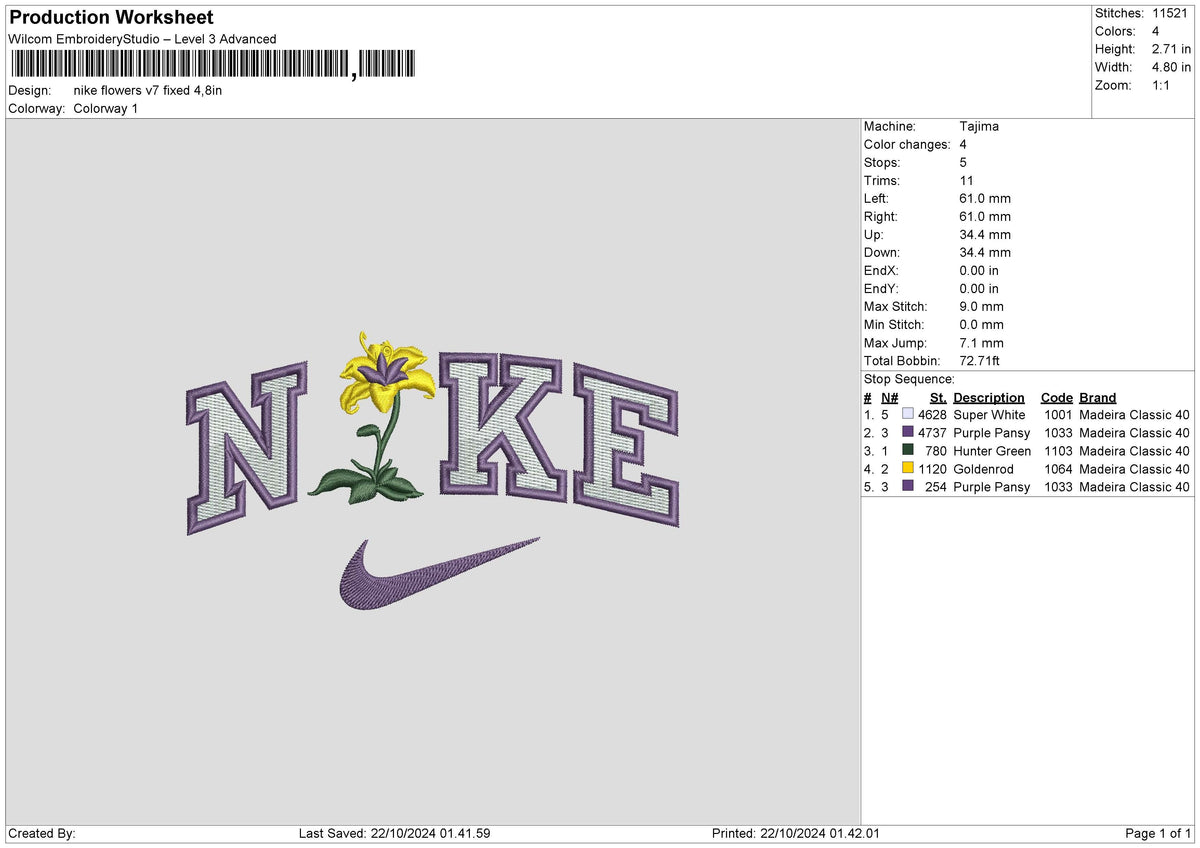Click the 61.0 mm value in the Left row
The height and width of the screenshot is (848, 1200).
click(x=985, y=199)
